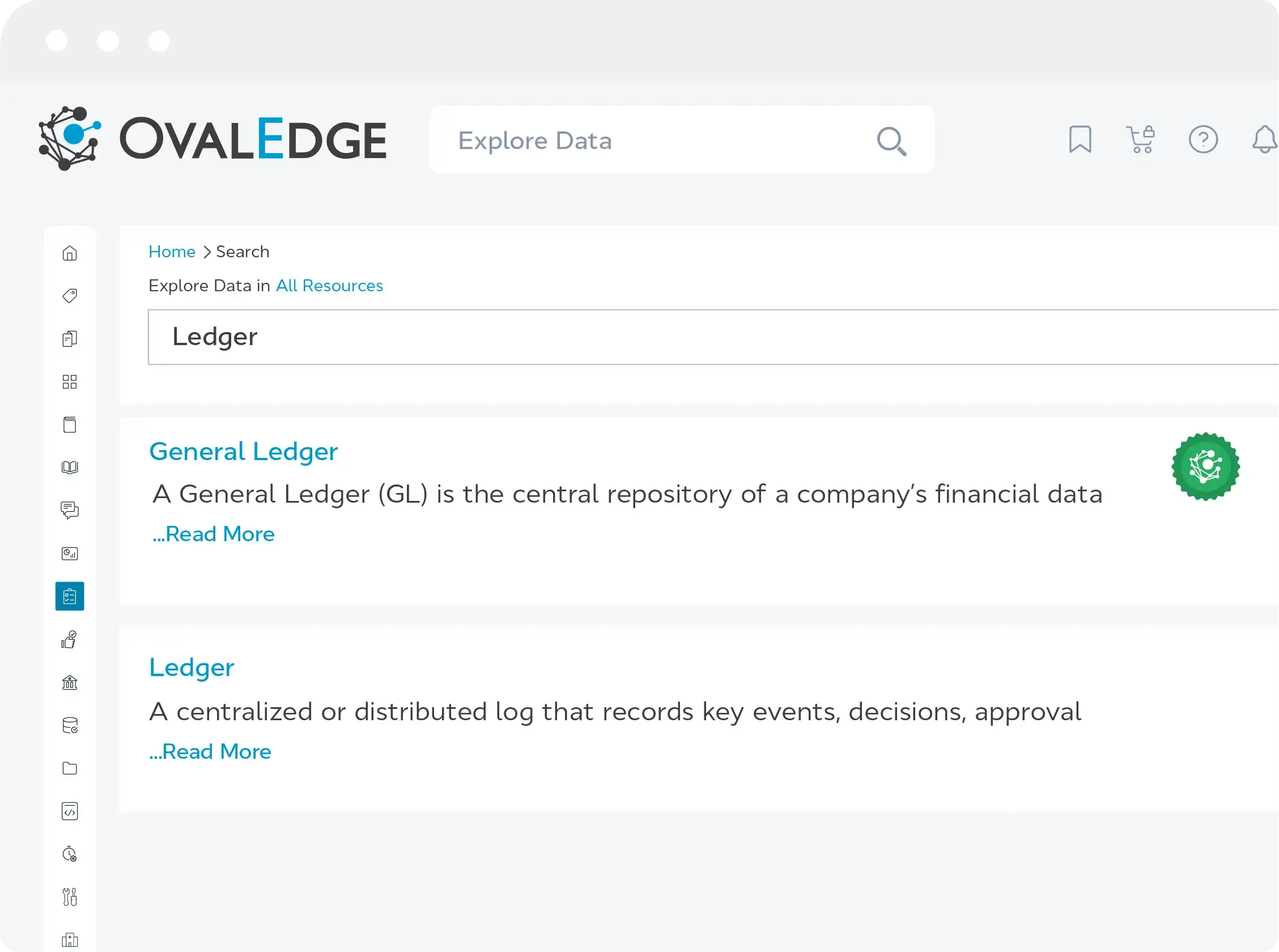Open the bank building governance sidebar icon
This screenshot has height=952, width=1279.
pyautogui.click(x=70, y=683)
